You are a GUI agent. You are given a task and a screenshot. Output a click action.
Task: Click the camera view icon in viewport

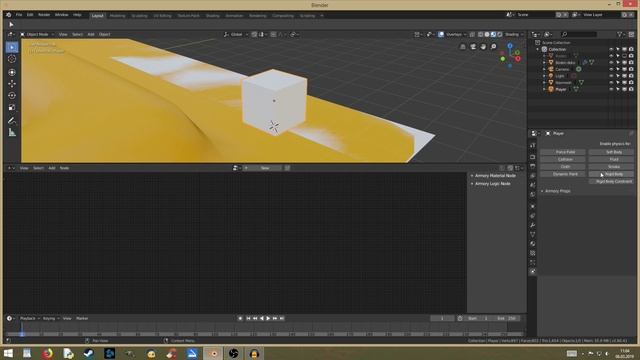tap(473, 47)
